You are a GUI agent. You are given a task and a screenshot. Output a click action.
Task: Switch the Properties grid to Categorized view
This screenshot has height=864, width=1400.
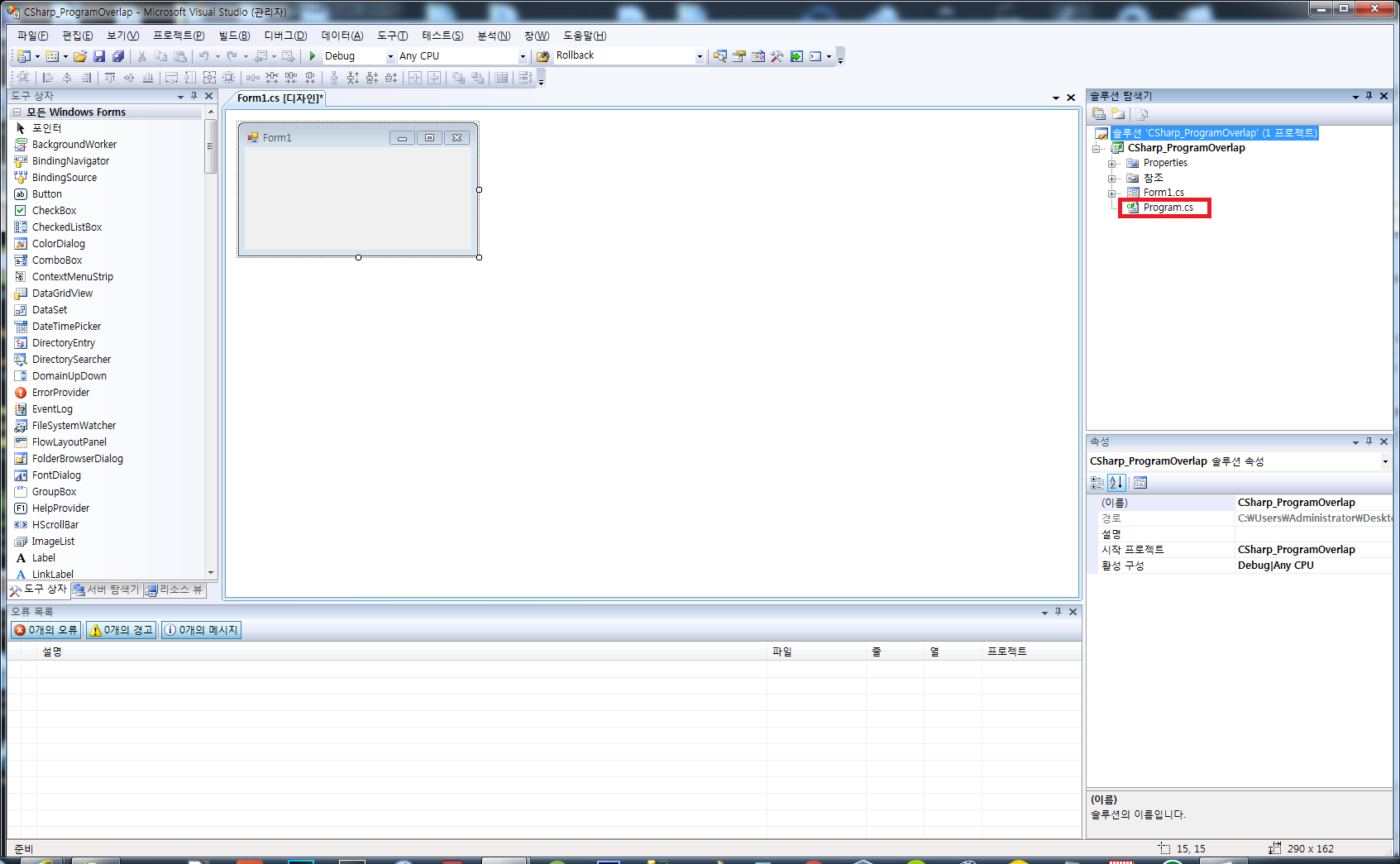tap(1097, 483)
